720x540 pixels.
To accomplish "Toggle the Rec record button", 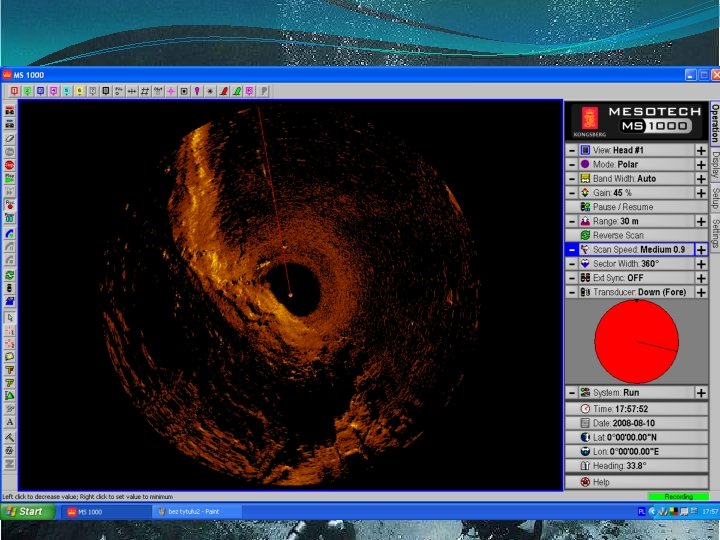I will click(x=9, y=205).
